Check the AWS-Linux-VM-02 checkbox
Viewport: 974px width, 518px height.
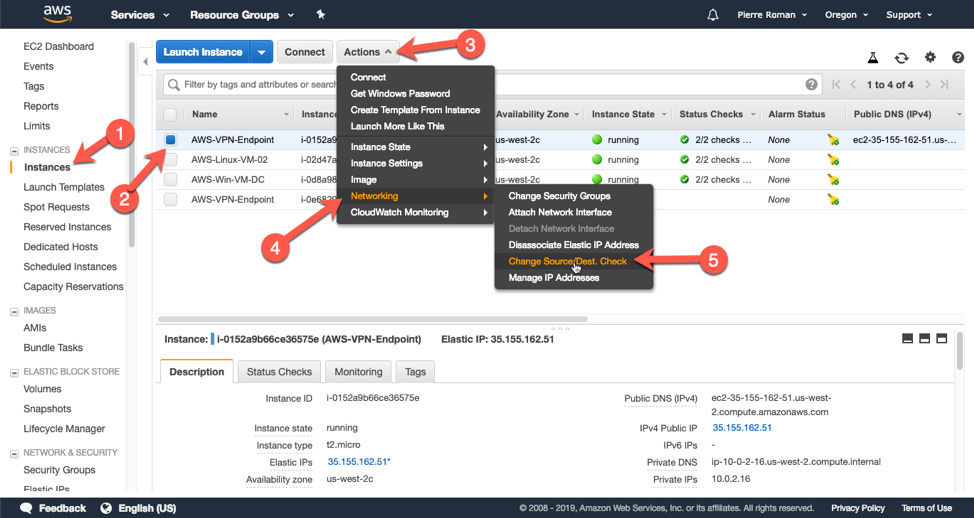170,160
